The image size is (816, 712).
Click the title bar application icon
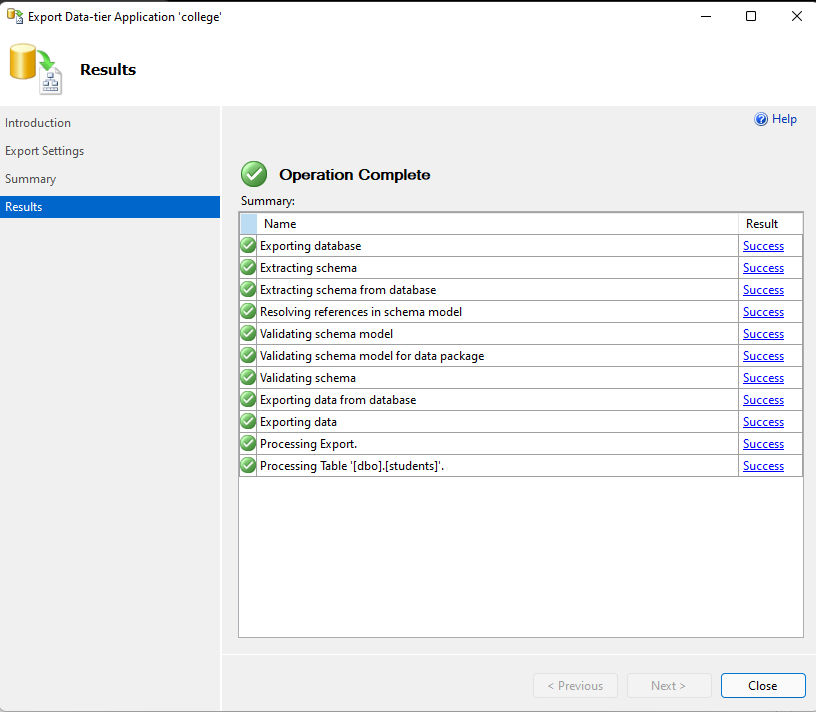coord(15,16)
